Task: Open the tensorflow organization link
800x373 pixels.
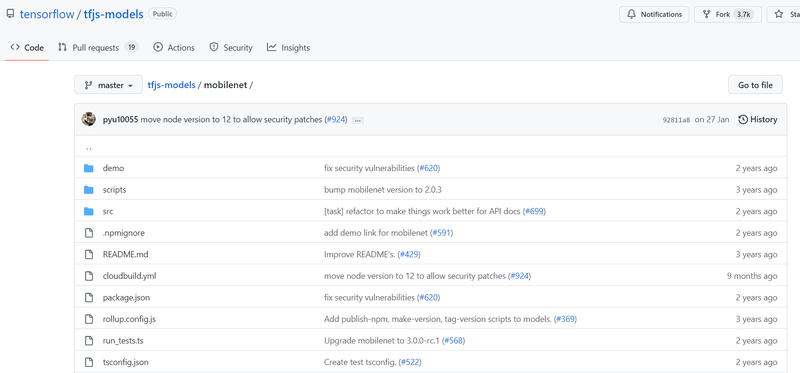Action: [46, 14]
